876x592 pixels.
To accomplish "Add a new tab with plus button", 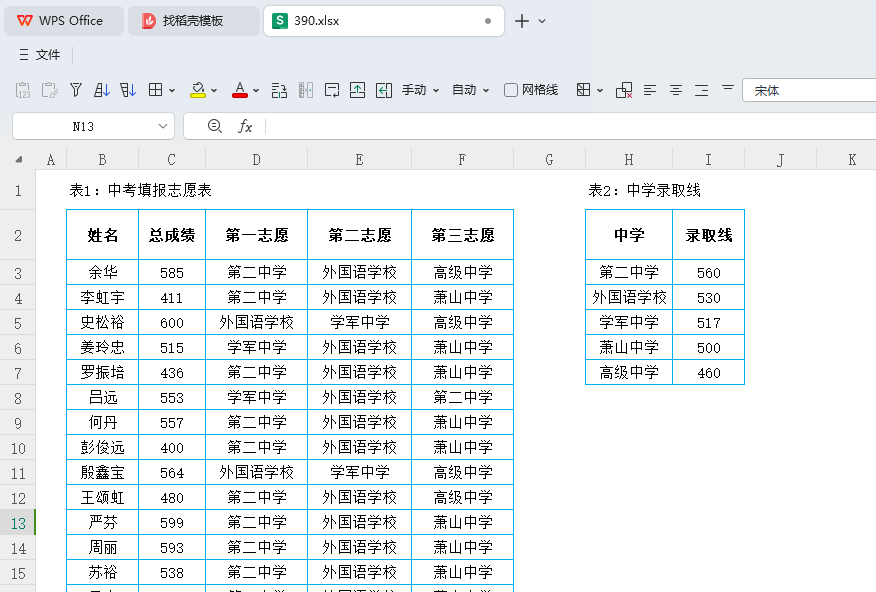I will point(522,21).
